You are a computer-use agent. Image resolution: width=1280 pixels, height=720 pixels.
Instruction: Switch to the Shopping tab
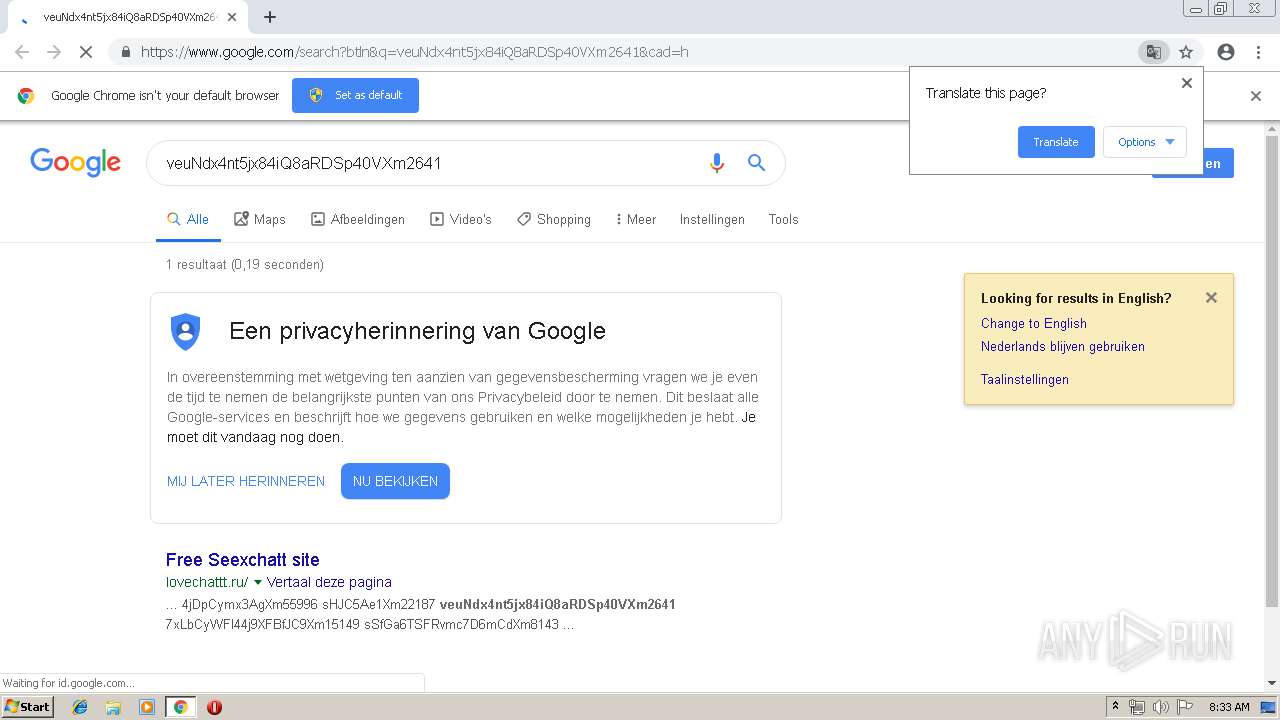[x=554, y=219]
